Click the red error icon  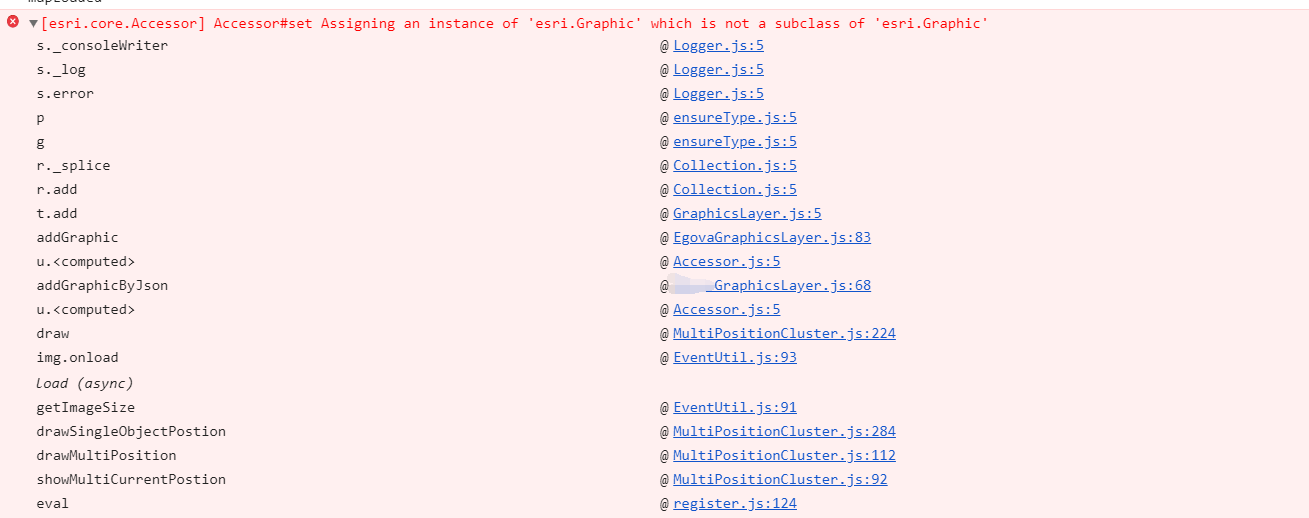click(x=13, y=22)
